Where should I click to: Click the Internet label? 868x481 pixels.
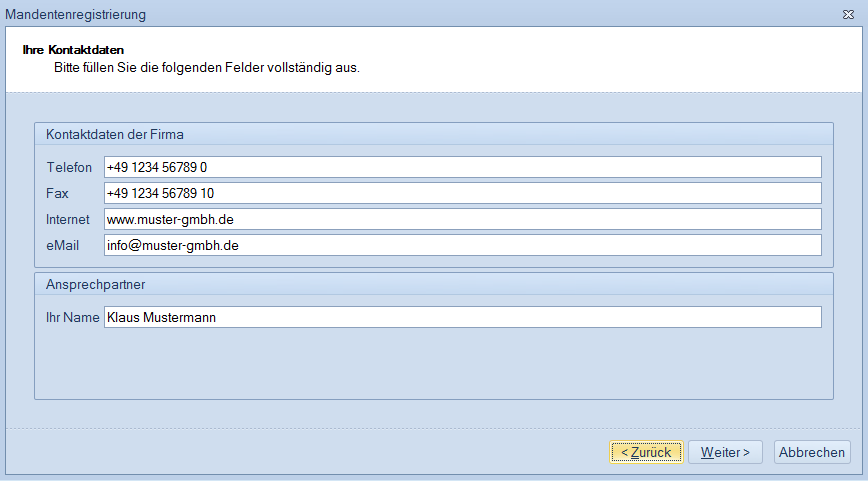(68, 219)
